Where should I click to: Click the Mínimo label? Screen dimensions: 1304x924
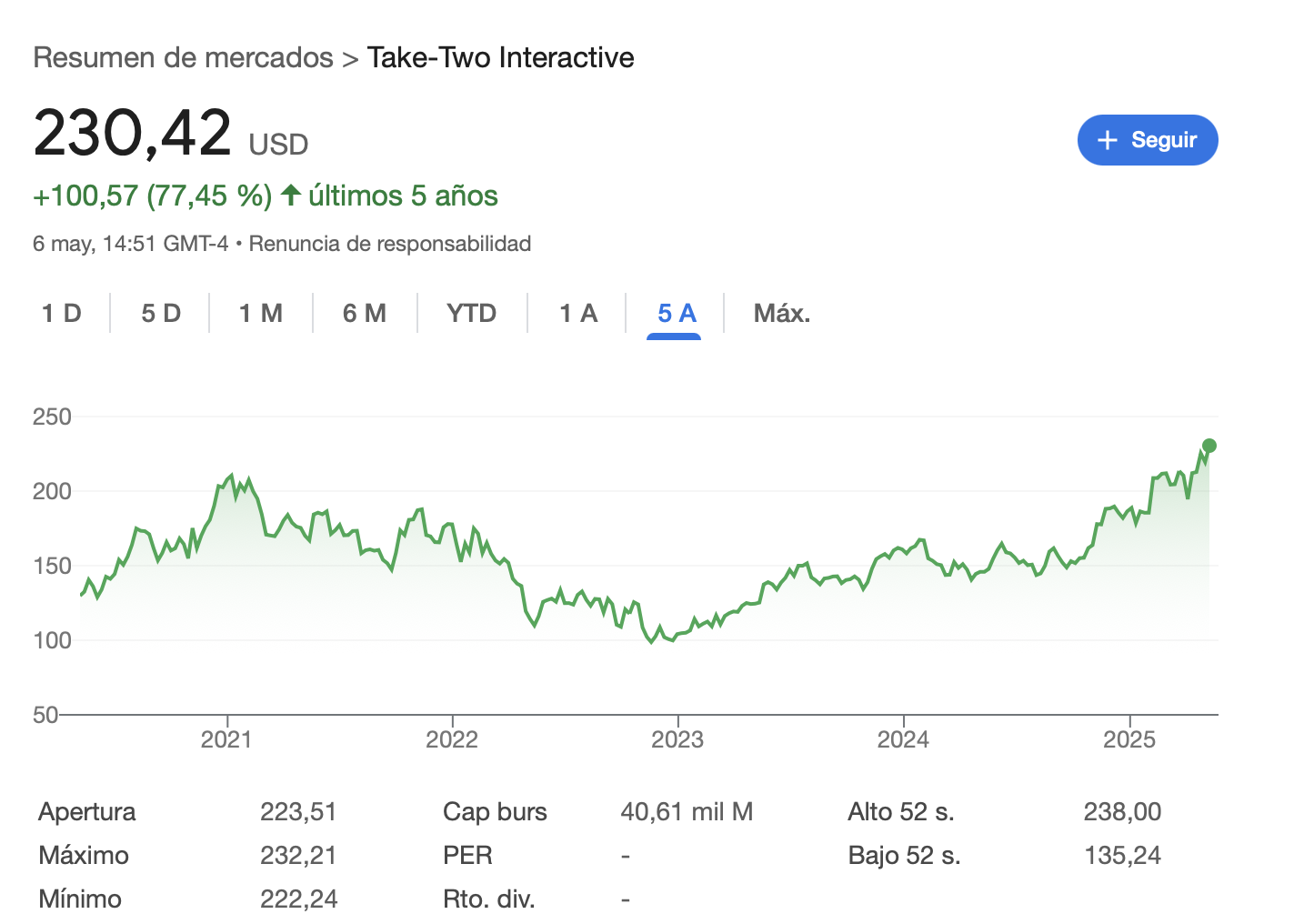pyautogui.click(x=80, y=899)
